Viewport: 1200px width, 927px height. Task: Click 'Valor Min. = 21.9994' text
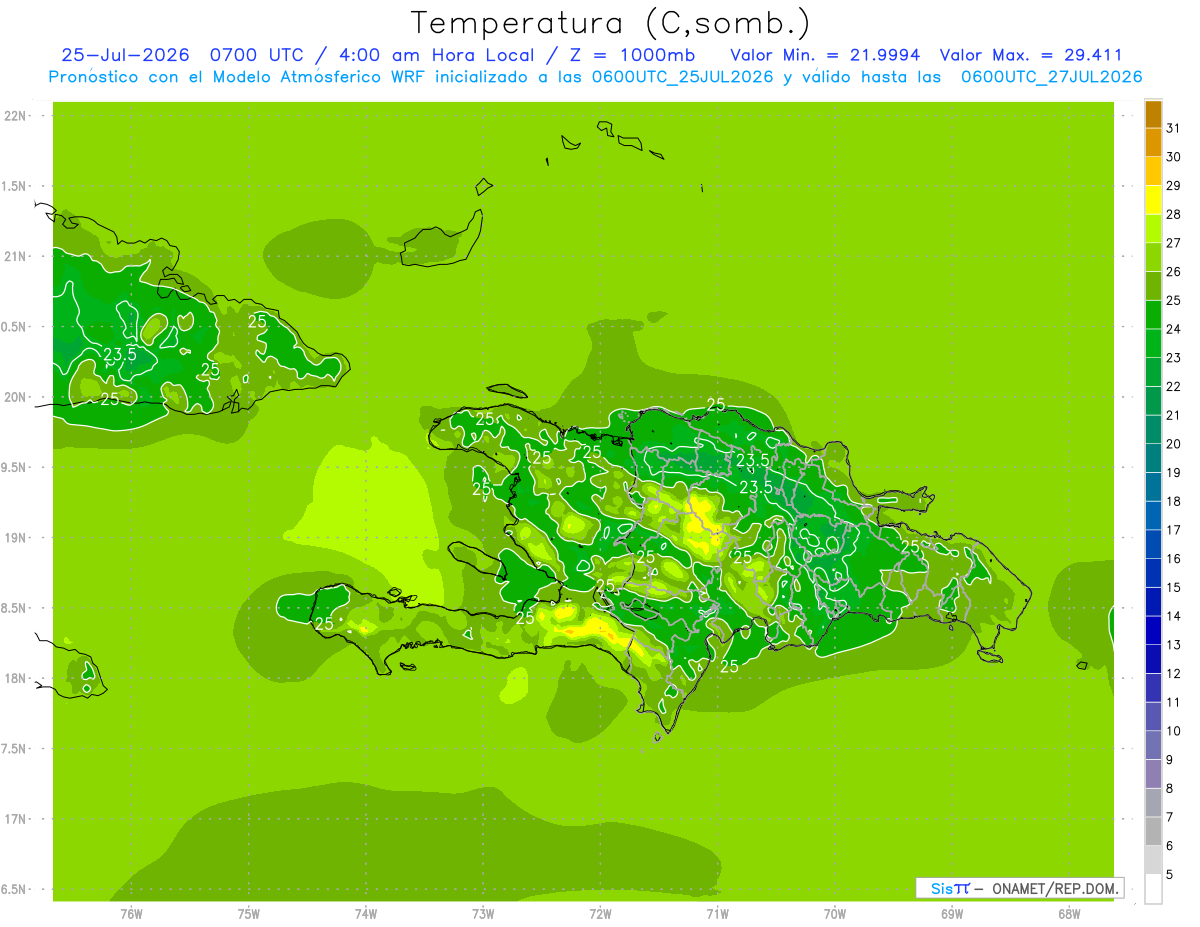tap(826, 55)
